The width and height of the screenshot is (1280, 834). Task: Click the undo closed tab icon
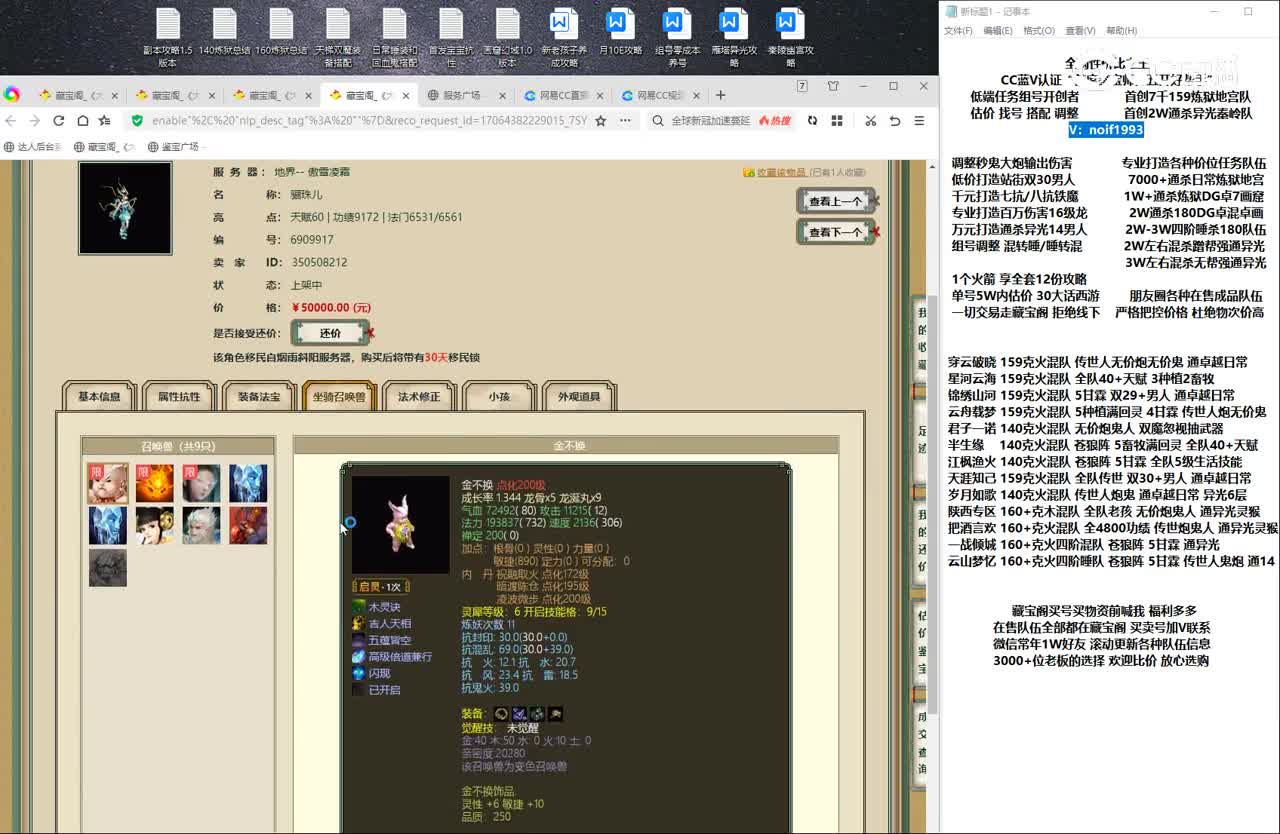tap(895, 121)
